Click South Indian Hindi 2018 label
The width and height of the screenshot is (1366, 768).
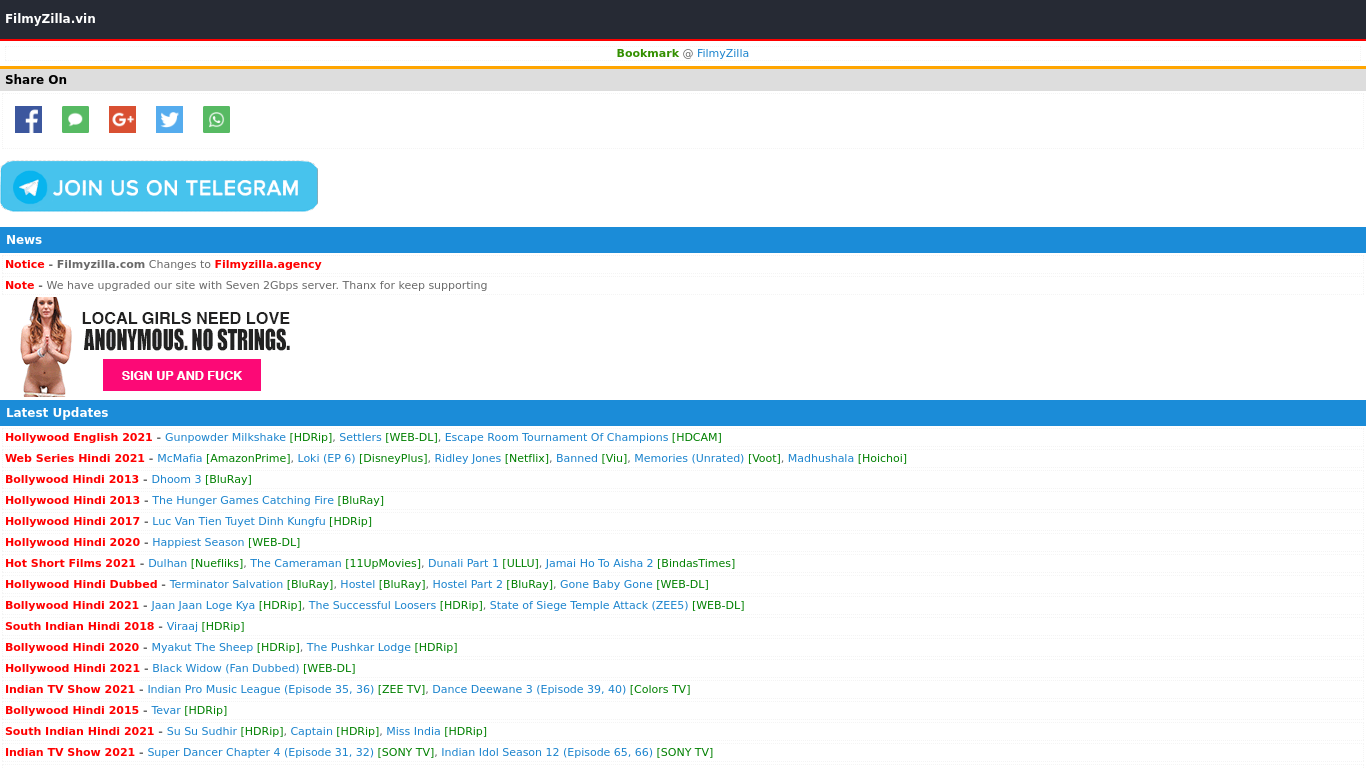click(80, 627)
